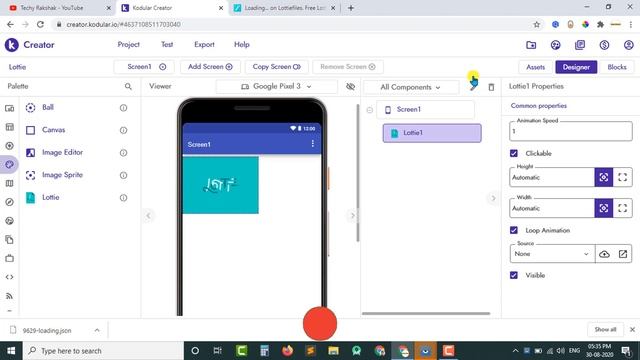
Task: Open the Screen1 screen selector
Action: pos(144,67)
